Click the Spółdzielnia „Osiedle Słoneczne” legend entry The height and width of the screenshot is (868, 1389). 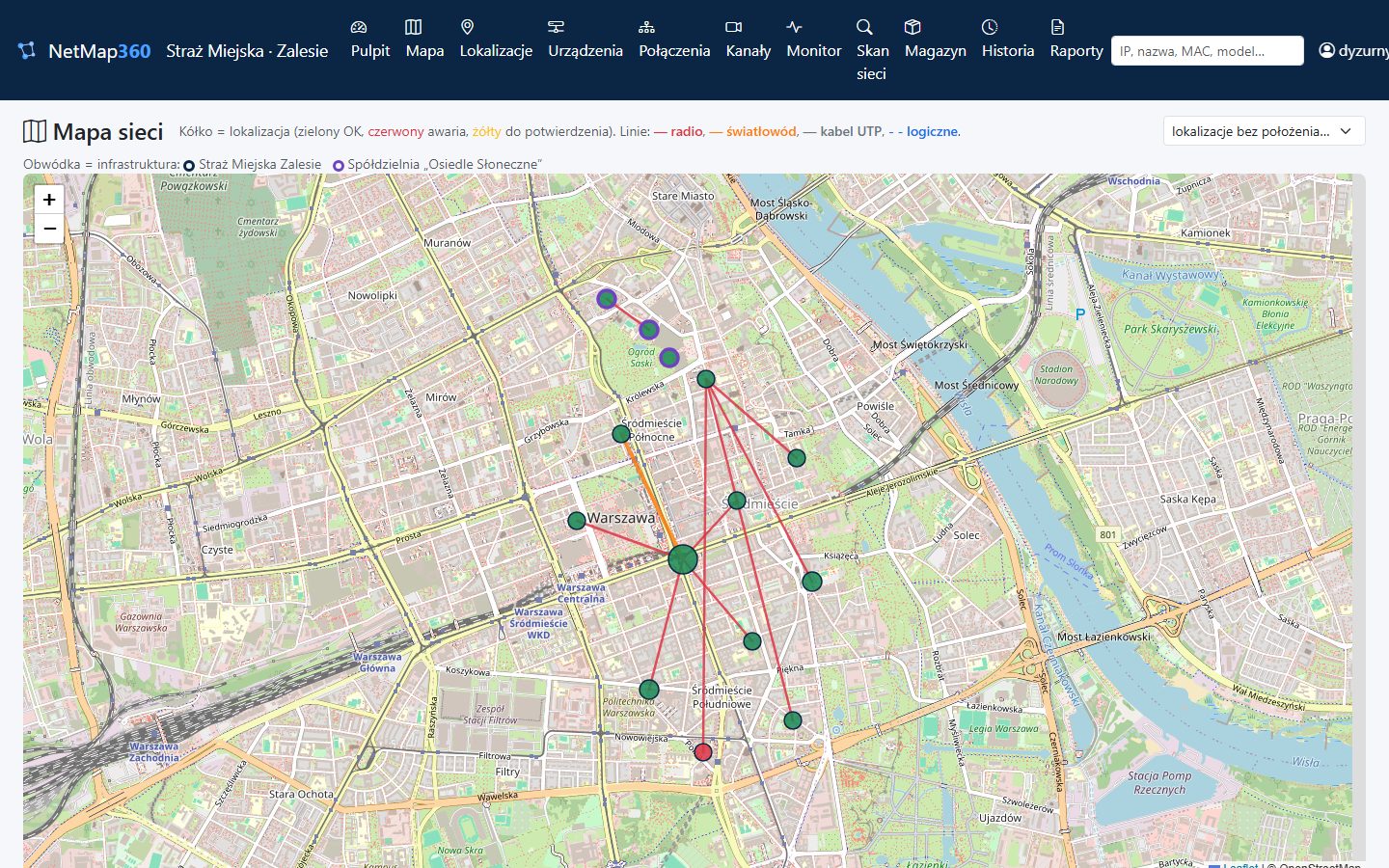[x=437, y=165]
